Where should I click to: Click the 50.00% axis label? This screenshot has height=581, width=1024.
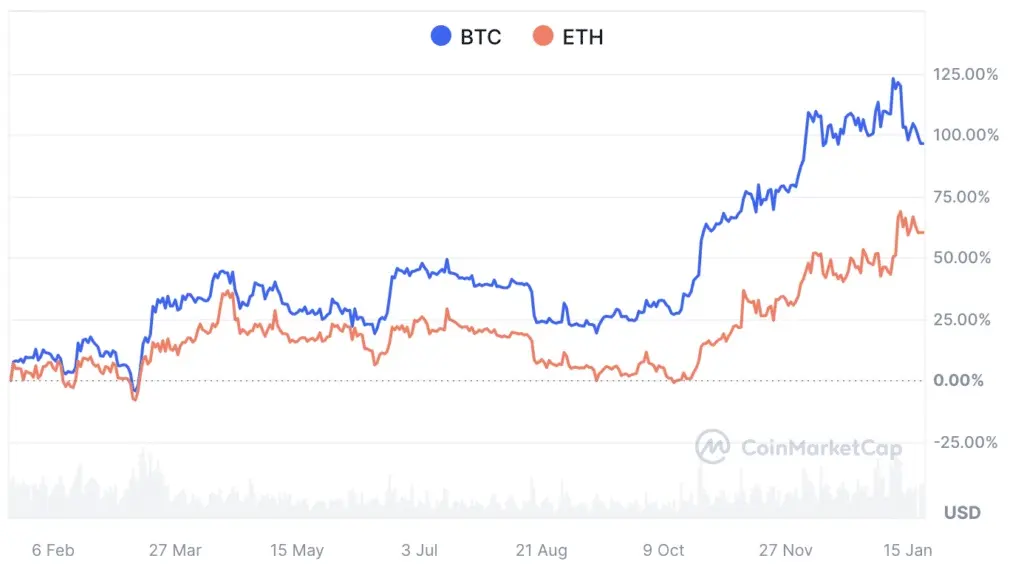[x=962, y=258]
